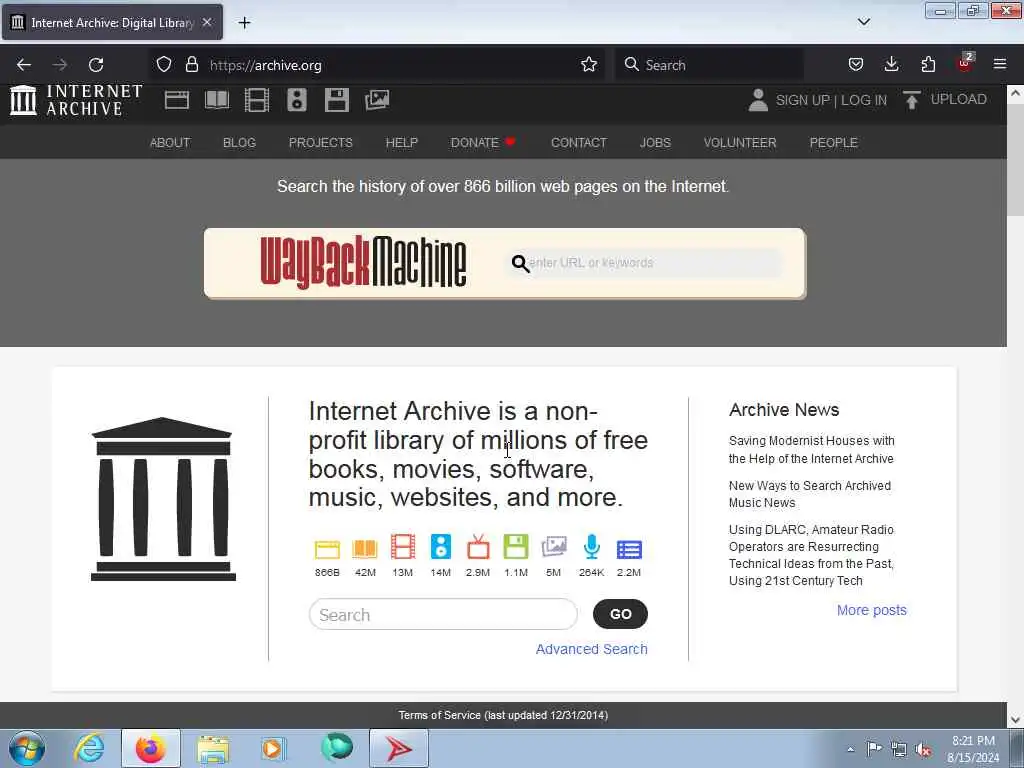Select the Internet Archive browser tab
This screenshot has height=768, width=1024.
112,23
